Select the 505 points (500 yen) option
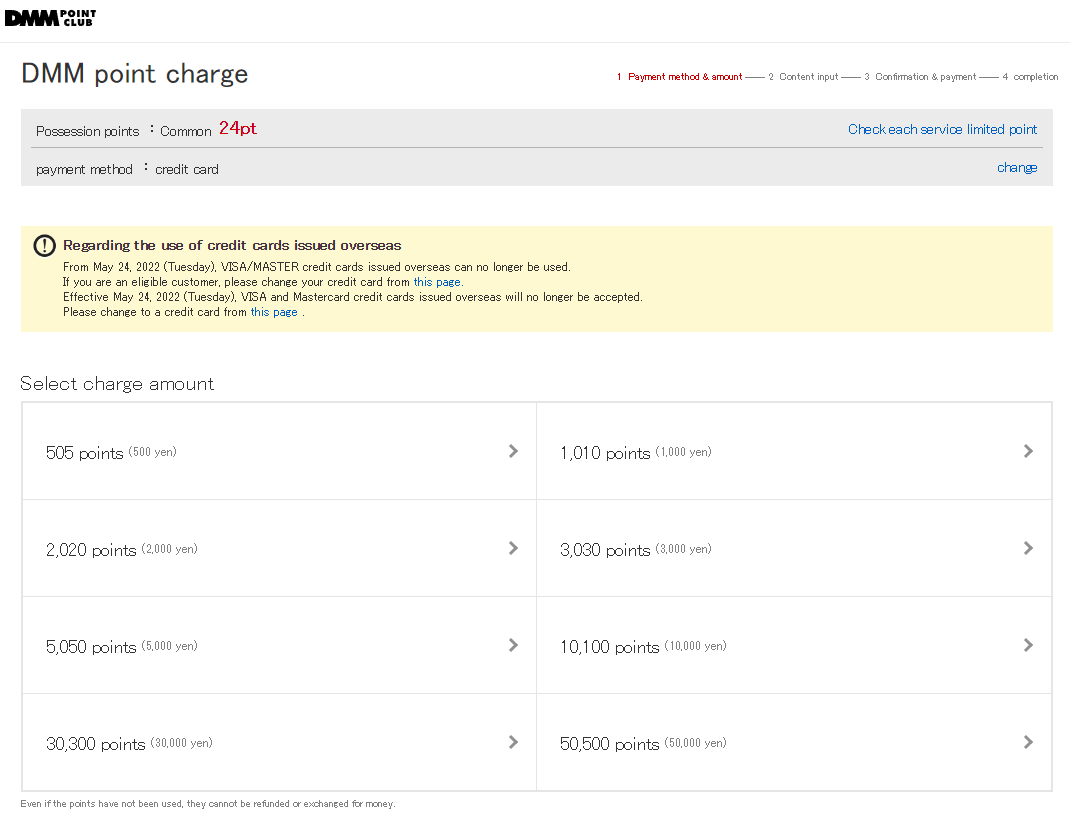Image resolution: width=1070 pixels, height=814 pixels. (111, 452)
